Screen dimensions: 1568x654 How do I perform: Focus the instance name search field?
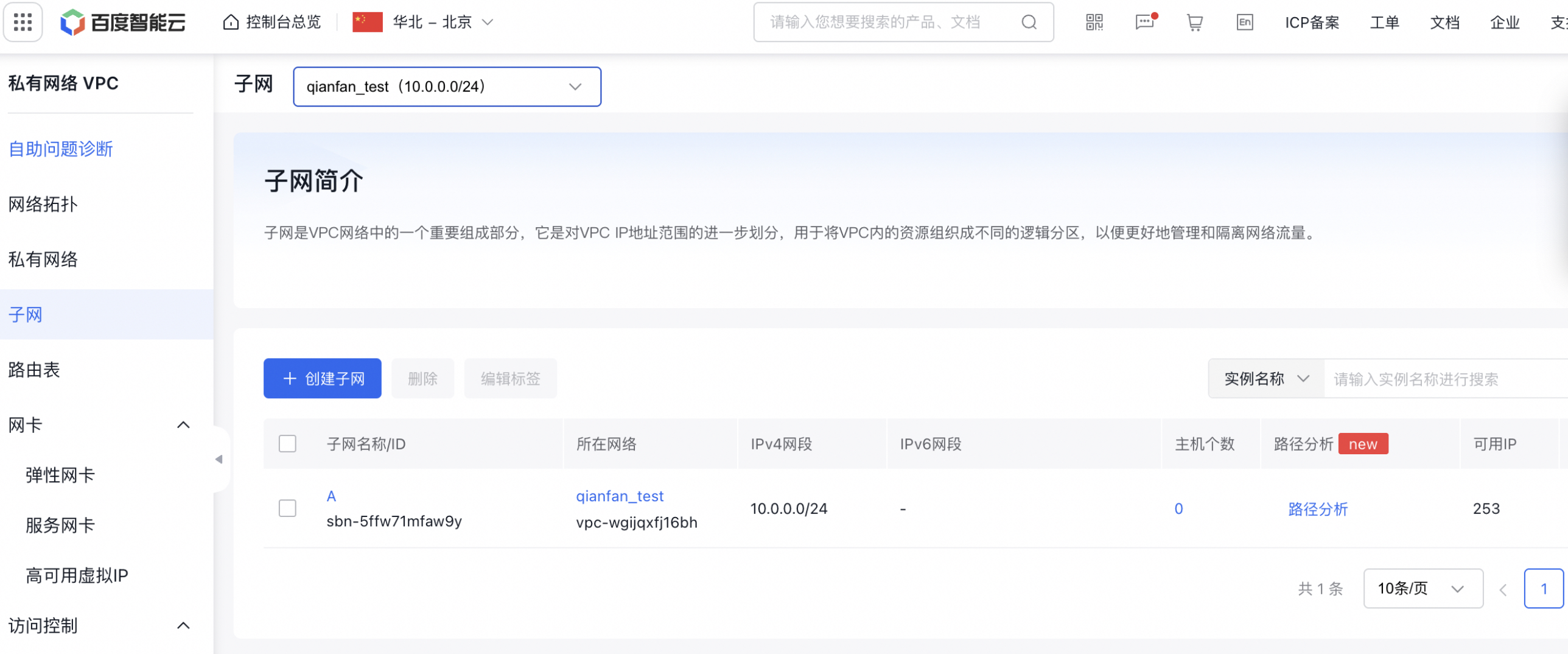click(x=1446, y=379)
